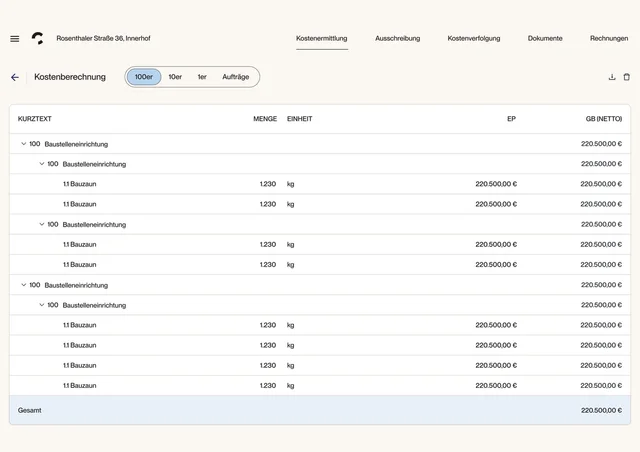The width and height of the screenshot is (640, 452).
Task: Select the 1er segment
Action: tap(202, 77)
